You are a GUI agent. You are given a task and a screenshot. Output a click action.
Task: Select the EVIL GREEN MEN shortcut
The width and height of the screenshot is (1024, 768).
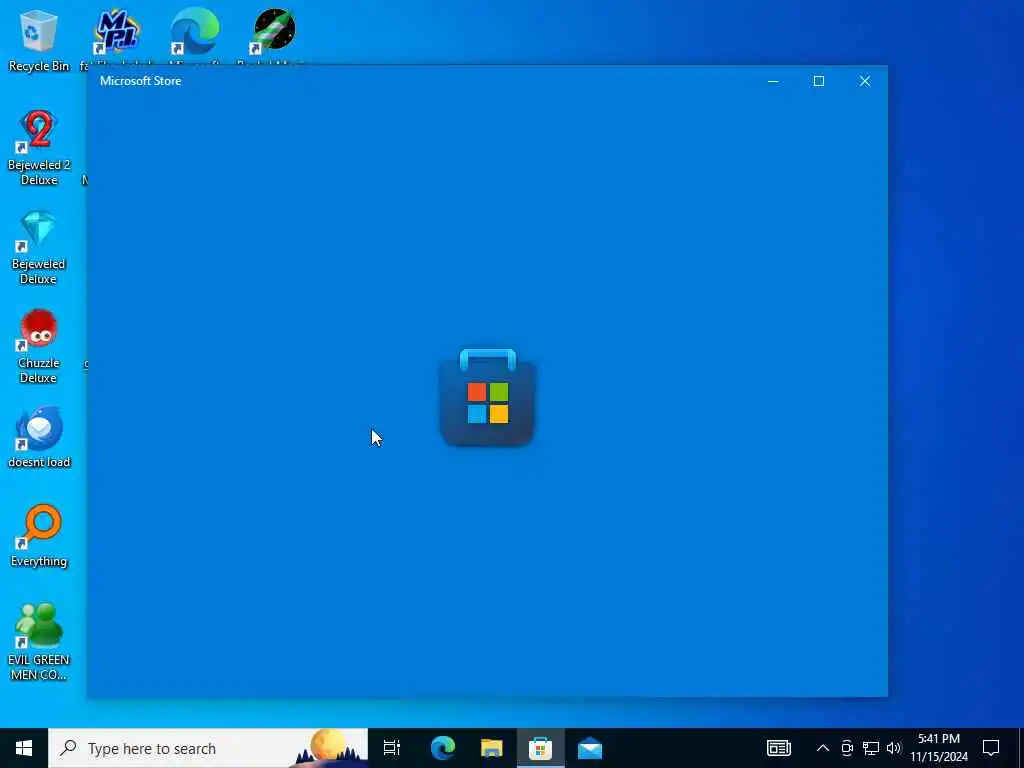pos(39,641)
